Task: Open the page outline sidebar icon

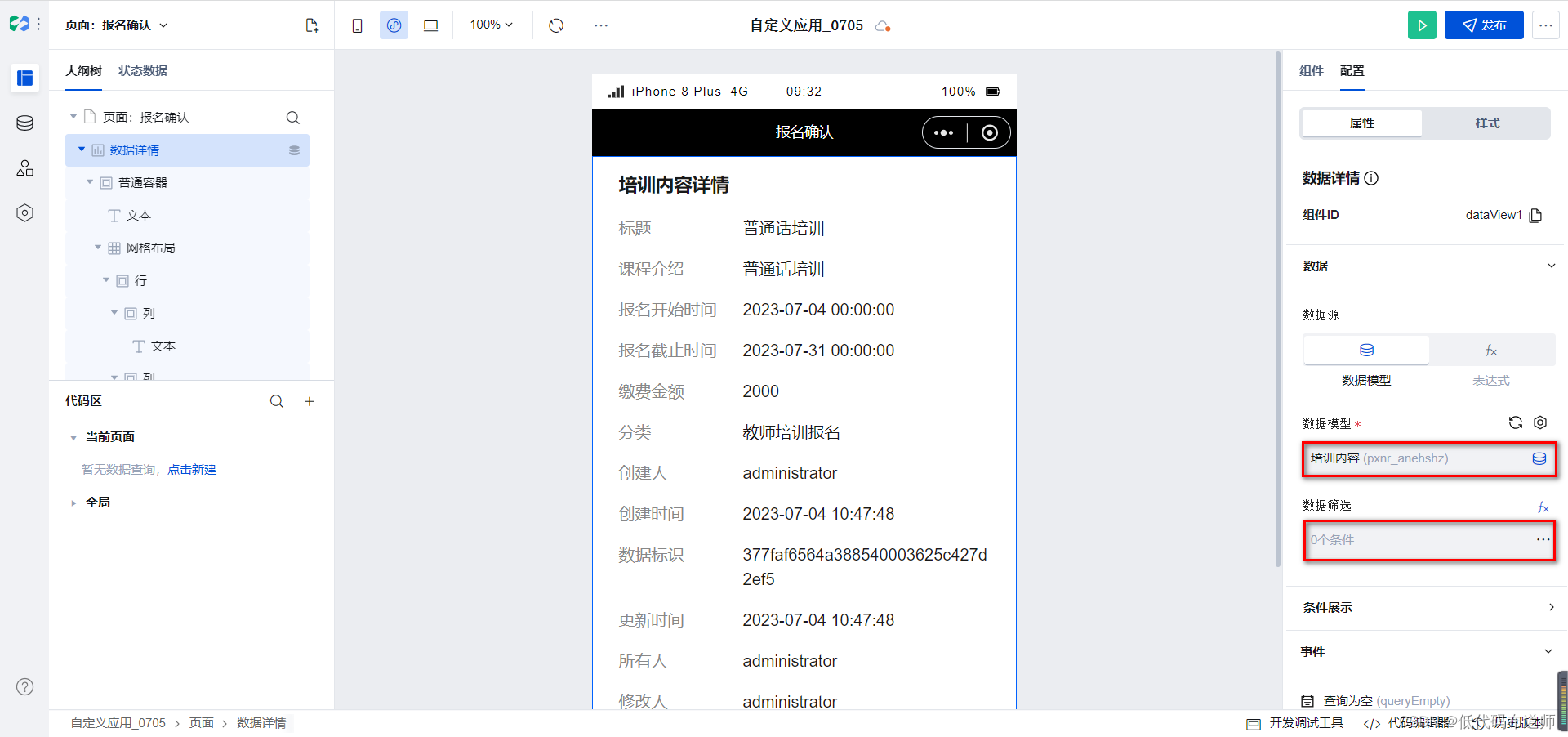Action: (x=25, y=78)
